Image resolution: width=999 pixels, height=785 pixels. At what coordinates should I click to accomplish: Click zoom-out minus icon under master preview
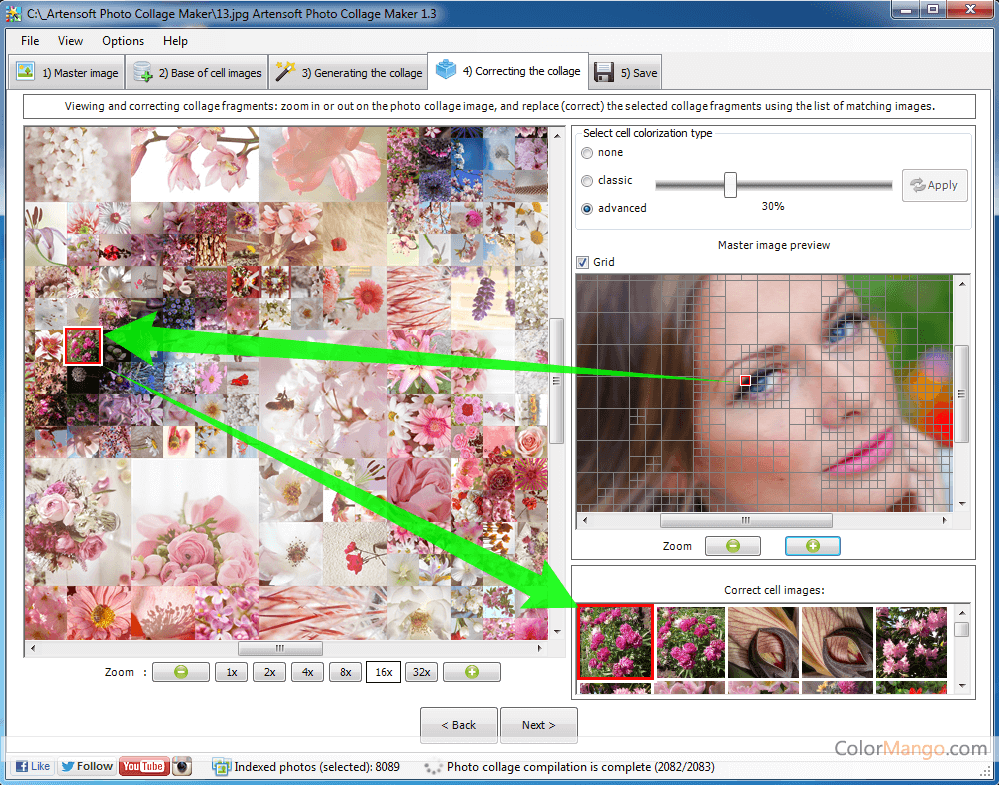coord(732,546)
